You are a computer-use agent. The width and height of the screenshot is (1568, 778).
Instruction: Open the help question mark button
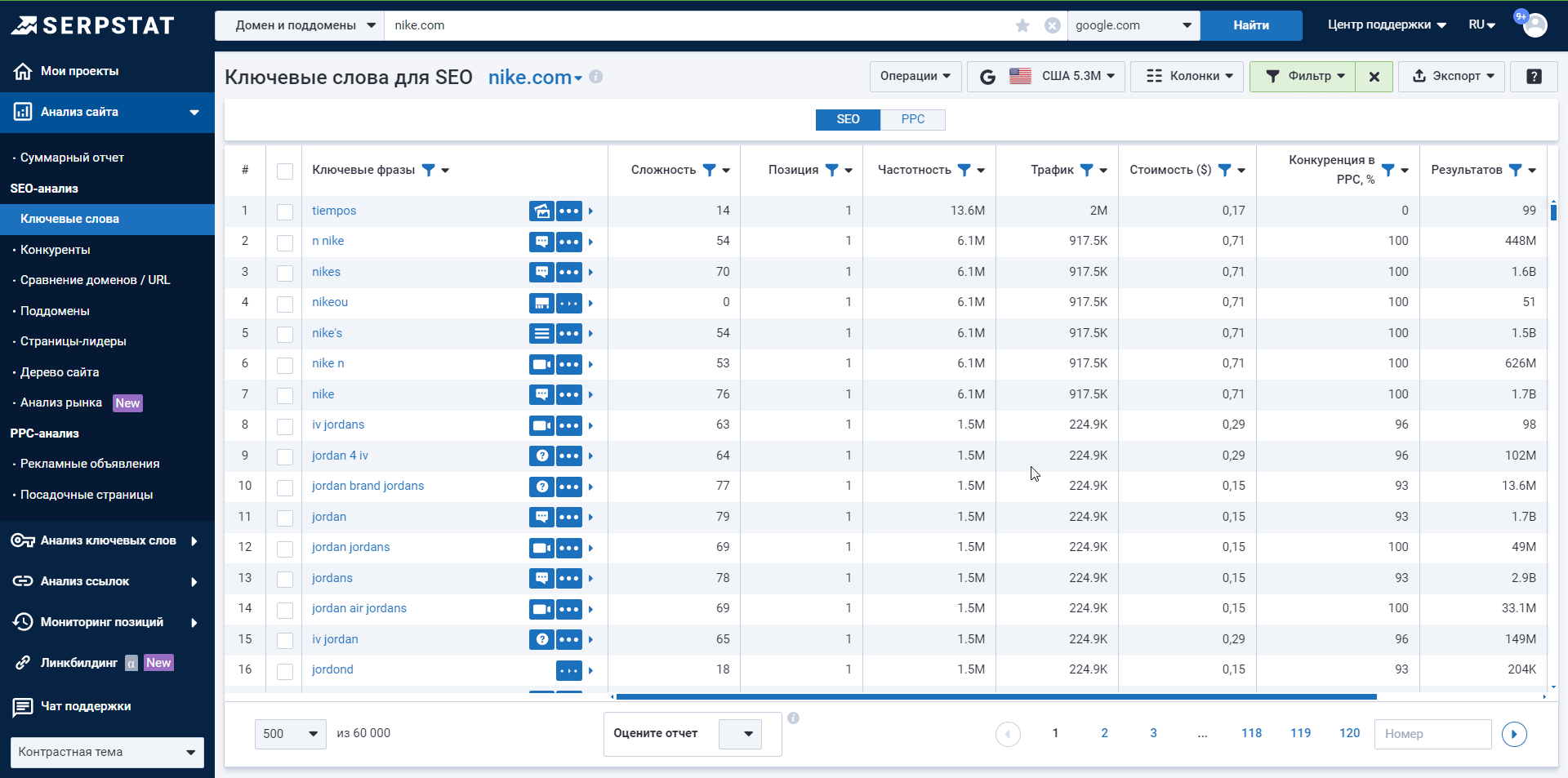point(1534,76)
